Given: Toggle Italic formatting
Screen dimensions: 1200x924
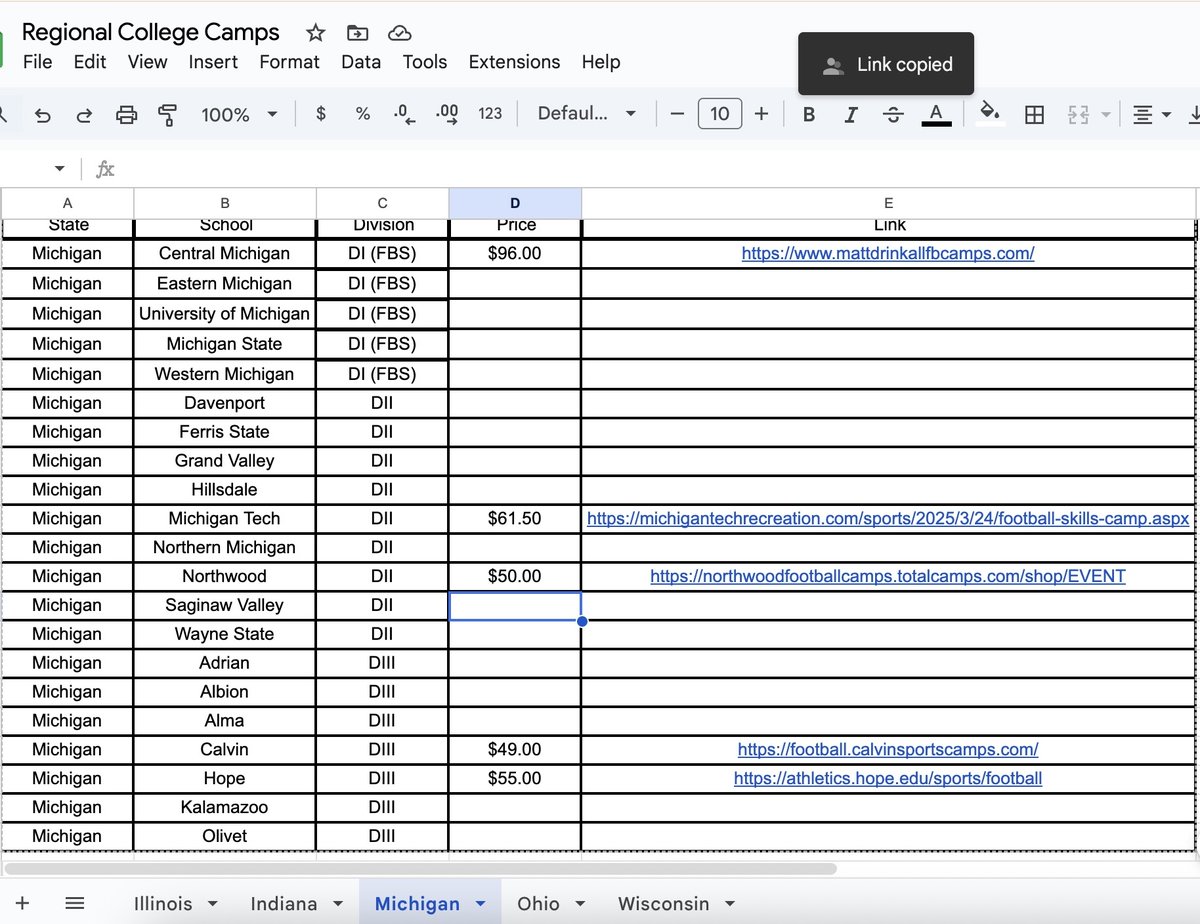Looking at the screenshot, I should click(851, 114).
